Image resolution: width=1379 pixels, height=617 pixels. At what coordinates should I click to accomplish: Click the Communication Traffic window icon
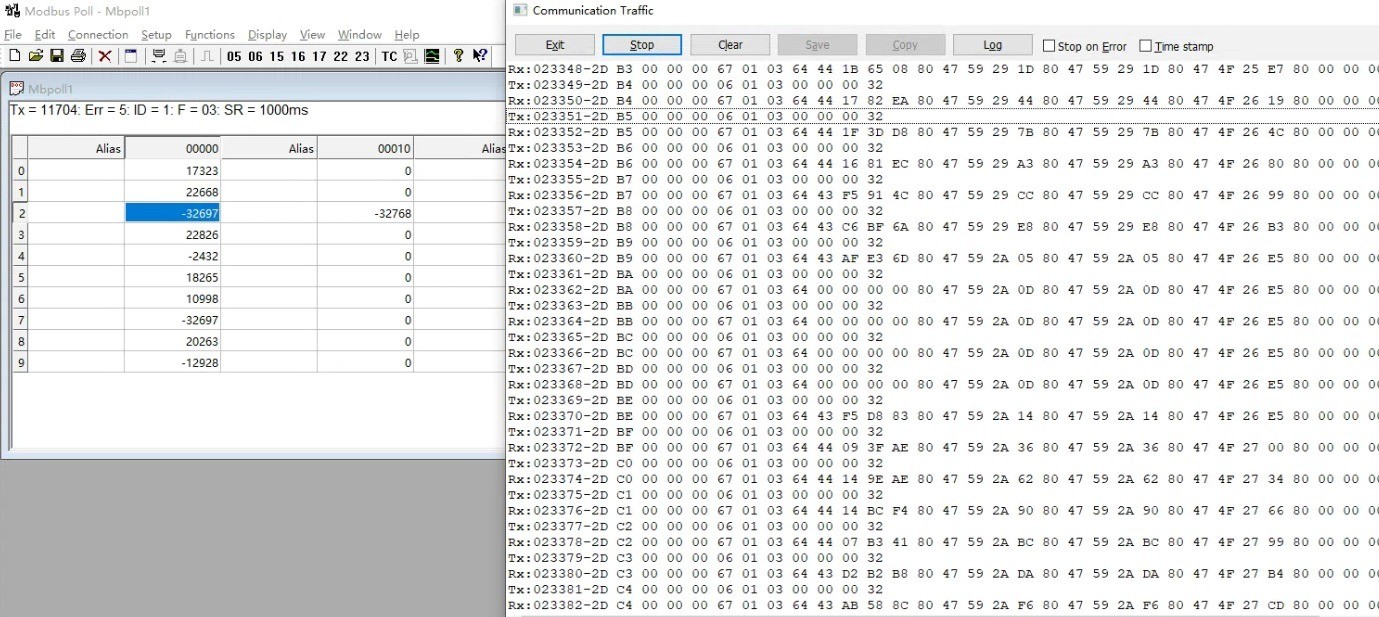tap(519, 10)
